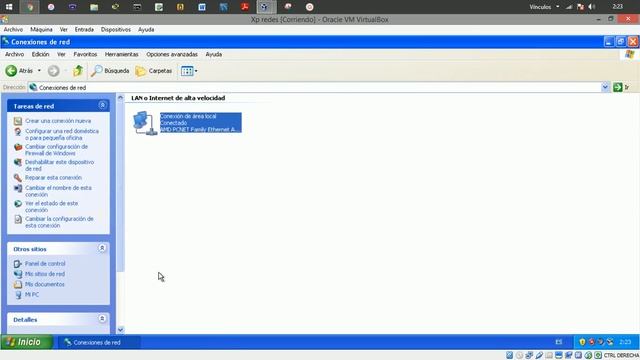Collapse the Otros sitios panel
The image size is (640, 360).
(102, 249)
